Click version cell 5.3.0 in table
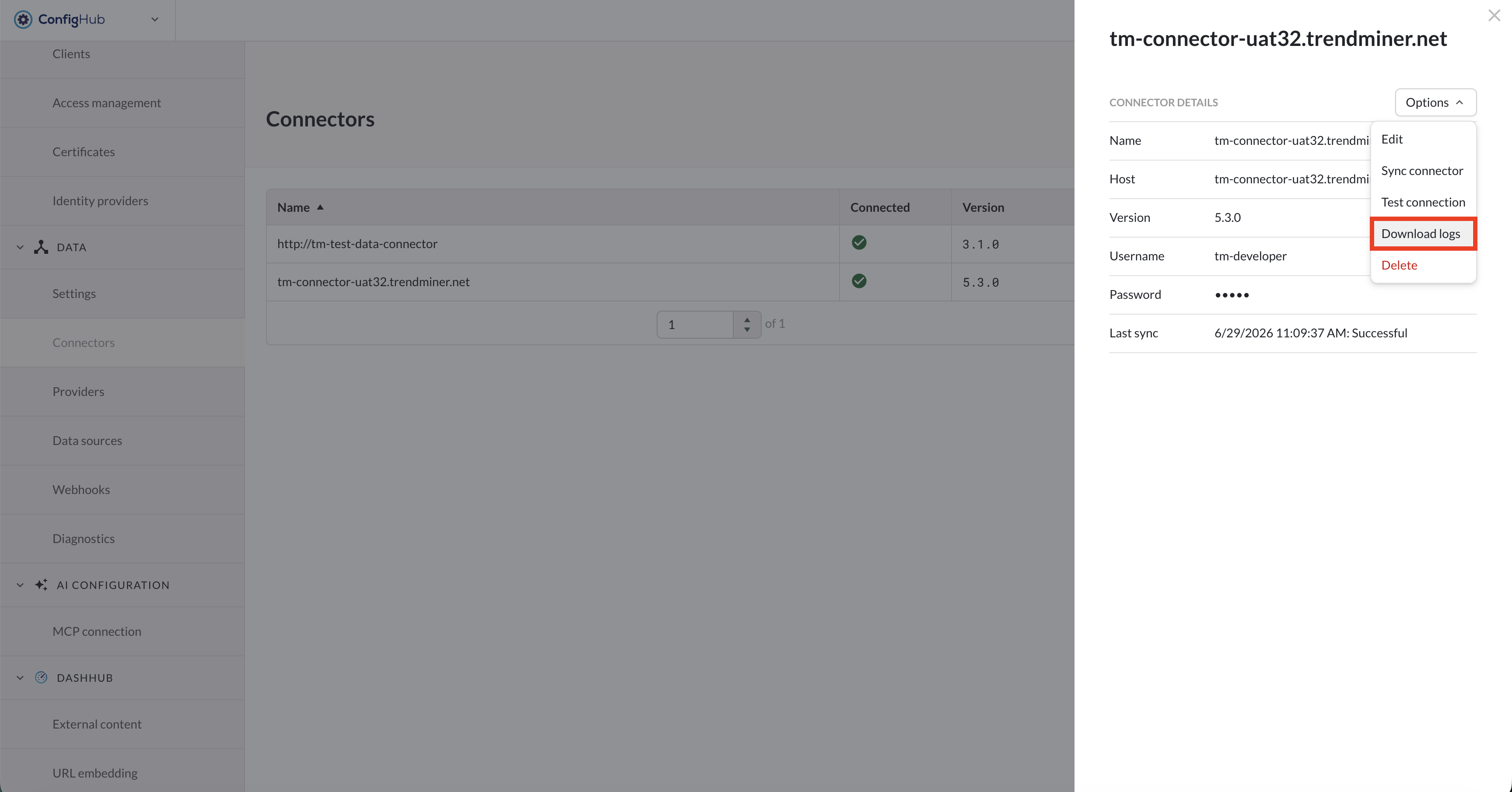The height and width of the screenshot is (792, 1512). point(980,282)
